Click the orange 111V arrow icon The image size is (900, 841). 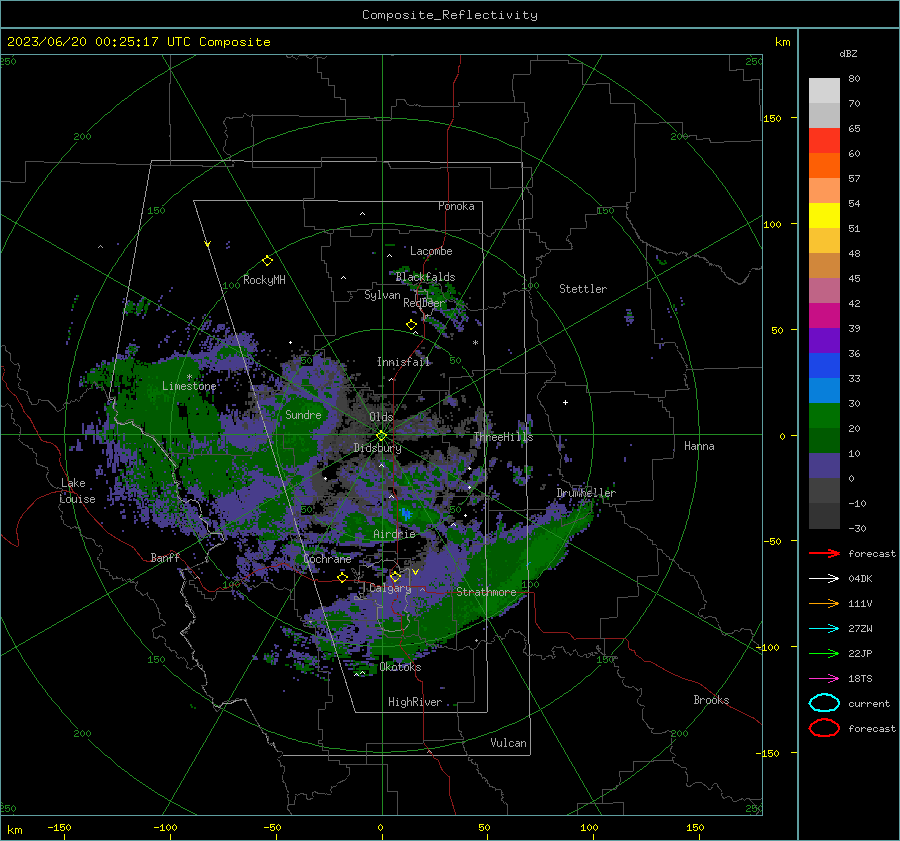[x=824, y=603]
